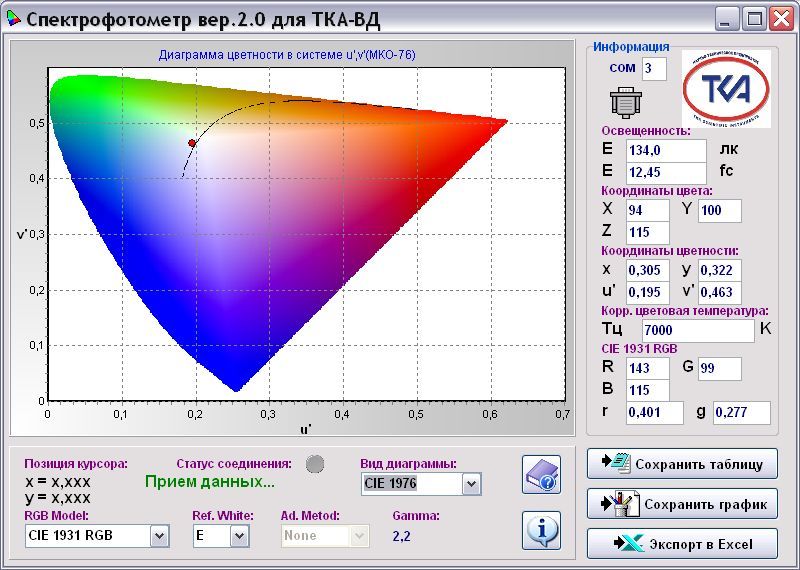The image size is (800, 570).
Task: Click the u' coordinate field showing 0,195
Action: pos(647,292)
